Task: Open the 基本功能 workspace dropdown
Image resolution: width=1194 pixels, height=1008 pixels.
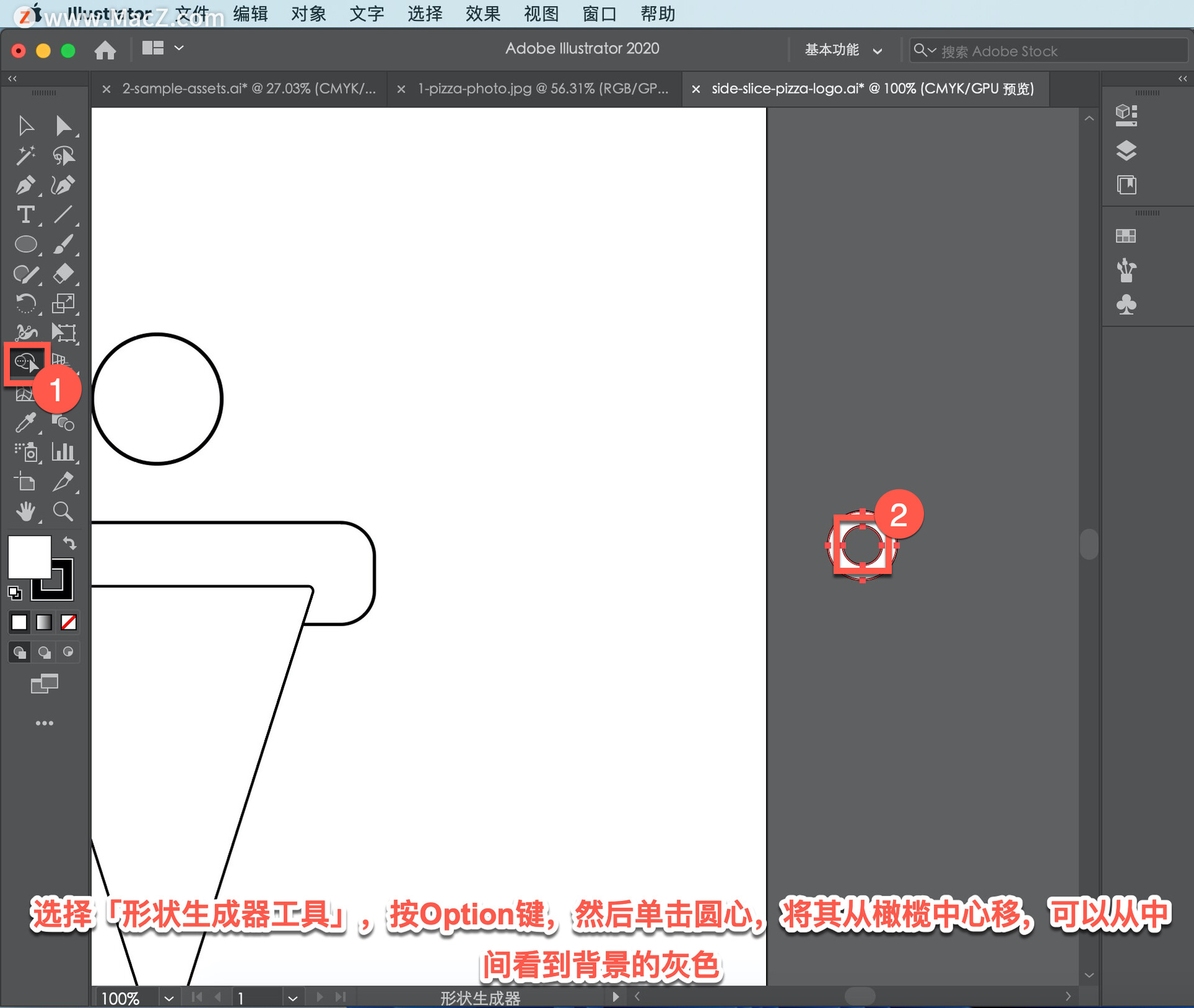Action: [843, 50]
